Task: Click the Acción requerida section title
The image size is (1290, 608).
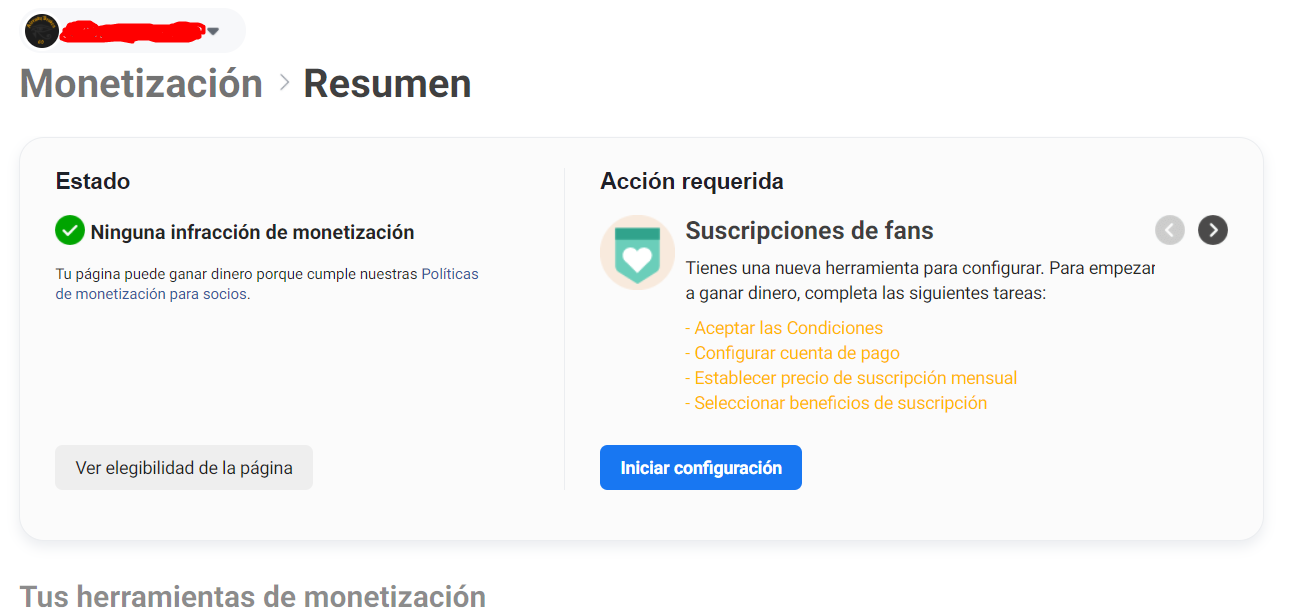Action: [x=692, y=181]
